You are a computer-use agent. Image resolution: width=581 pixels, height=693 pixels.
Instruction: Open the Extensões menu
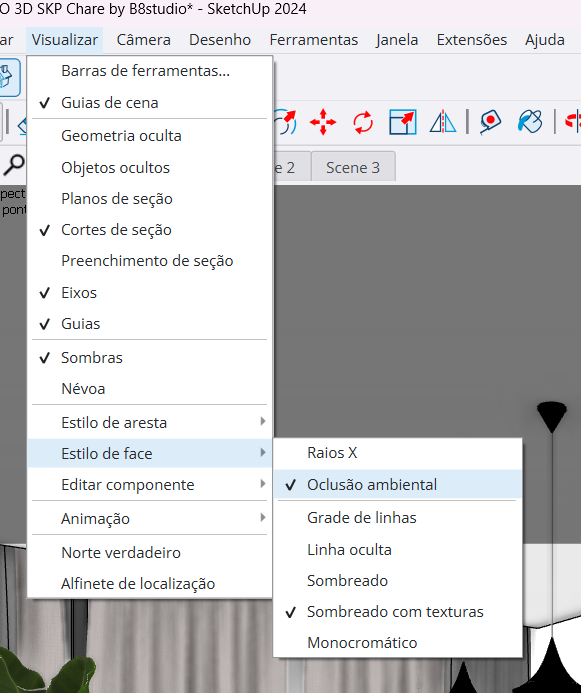pyautogui.click(x=472, y=40)
